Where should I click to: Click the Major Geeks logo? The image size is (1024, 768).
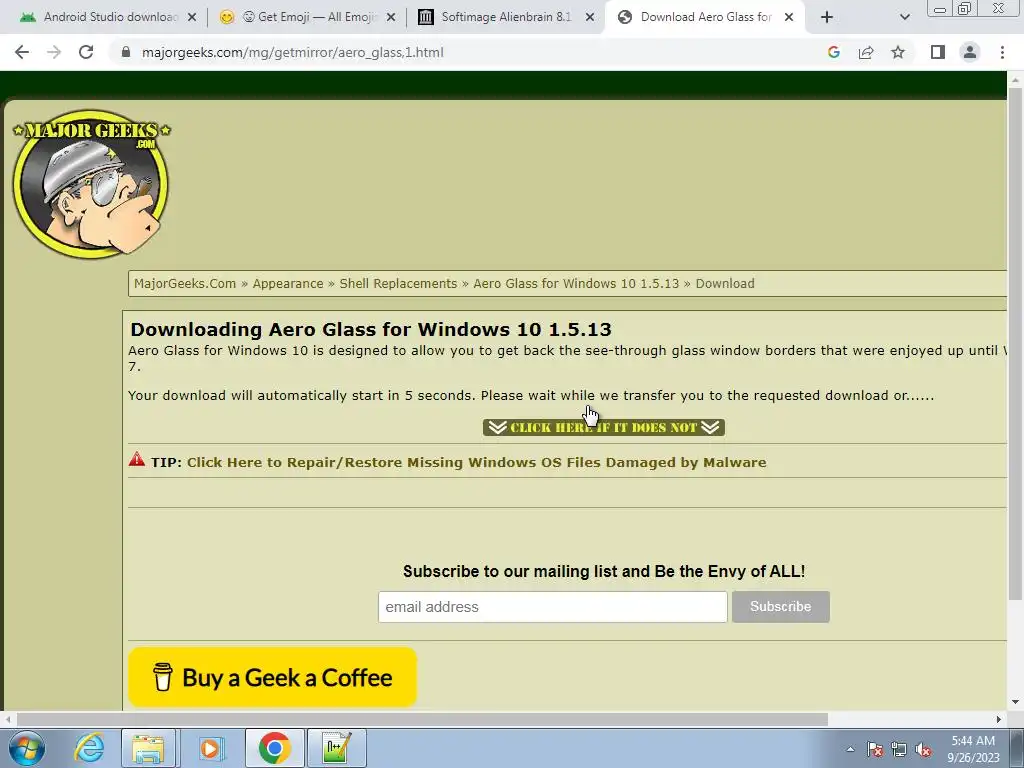[x=91, y=184]
